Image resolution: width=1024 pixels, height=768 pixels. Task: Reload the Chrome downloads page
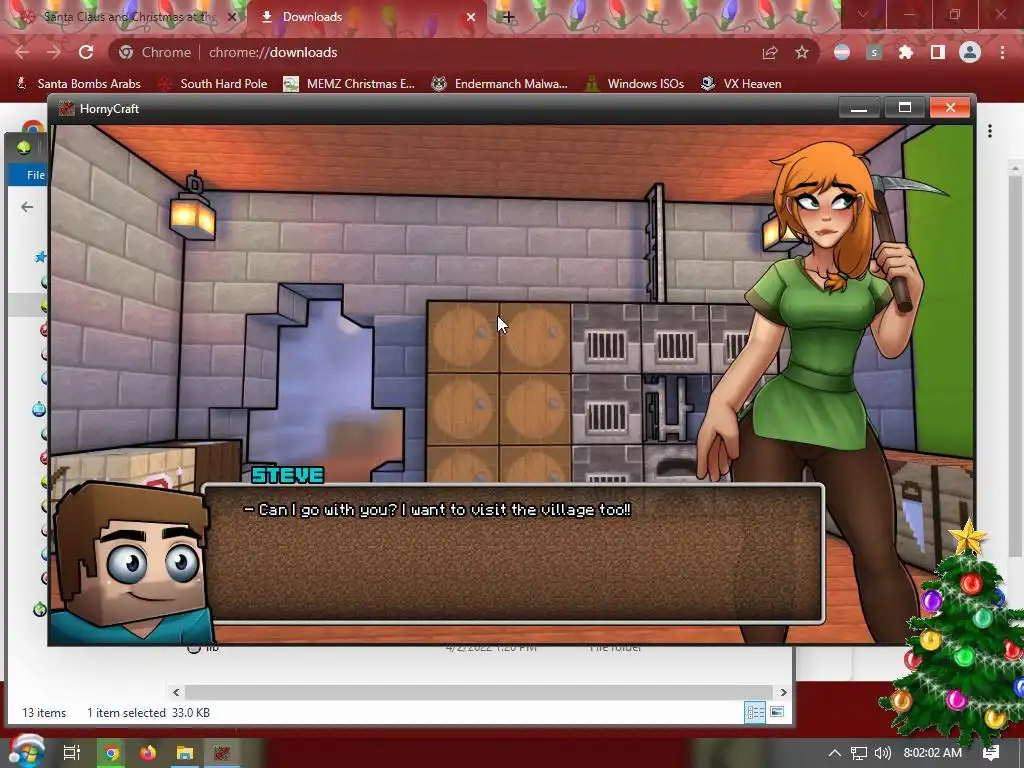[86, 52]
